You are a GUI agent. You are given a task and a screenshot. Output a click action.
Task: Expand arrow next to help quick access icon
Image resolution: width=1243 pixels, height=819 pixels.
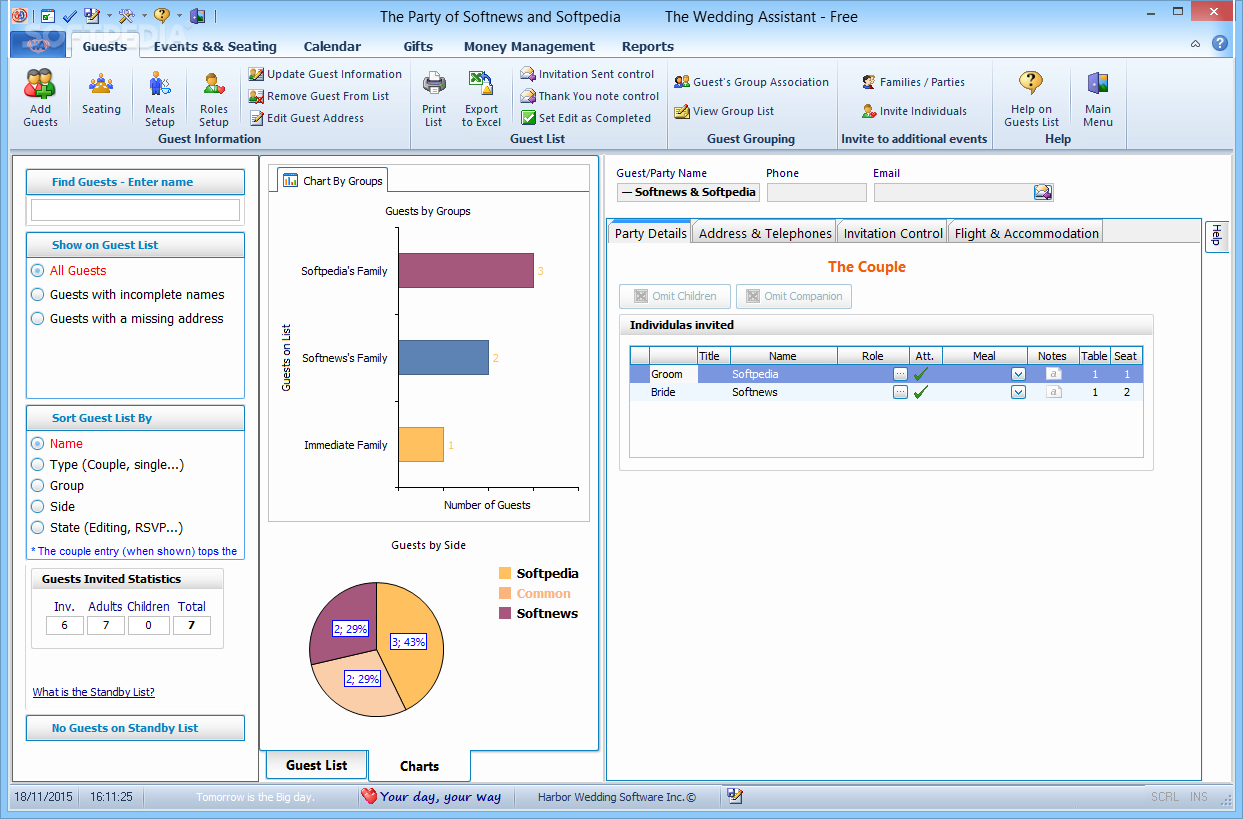179,16
